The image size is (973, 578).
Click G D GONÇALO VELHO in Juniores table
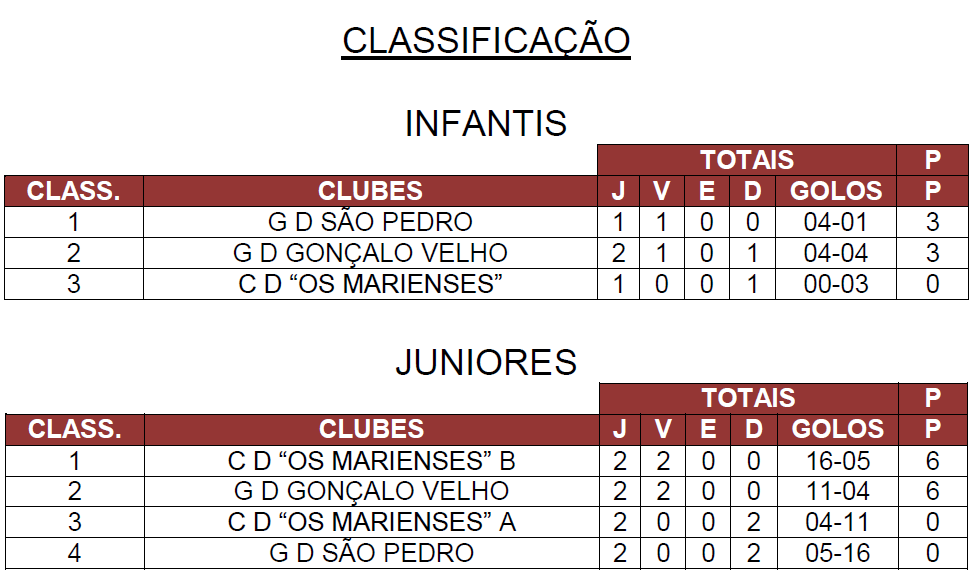click(371, 491)
